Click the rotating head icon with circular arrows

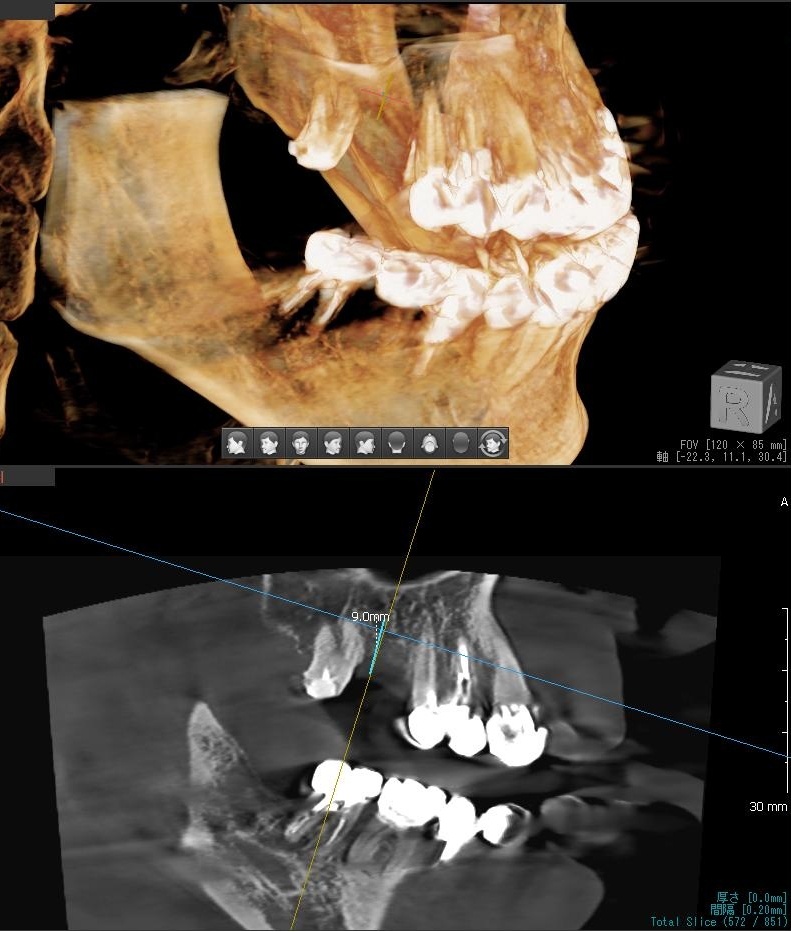pyautogui.click(x=493, y=443)
